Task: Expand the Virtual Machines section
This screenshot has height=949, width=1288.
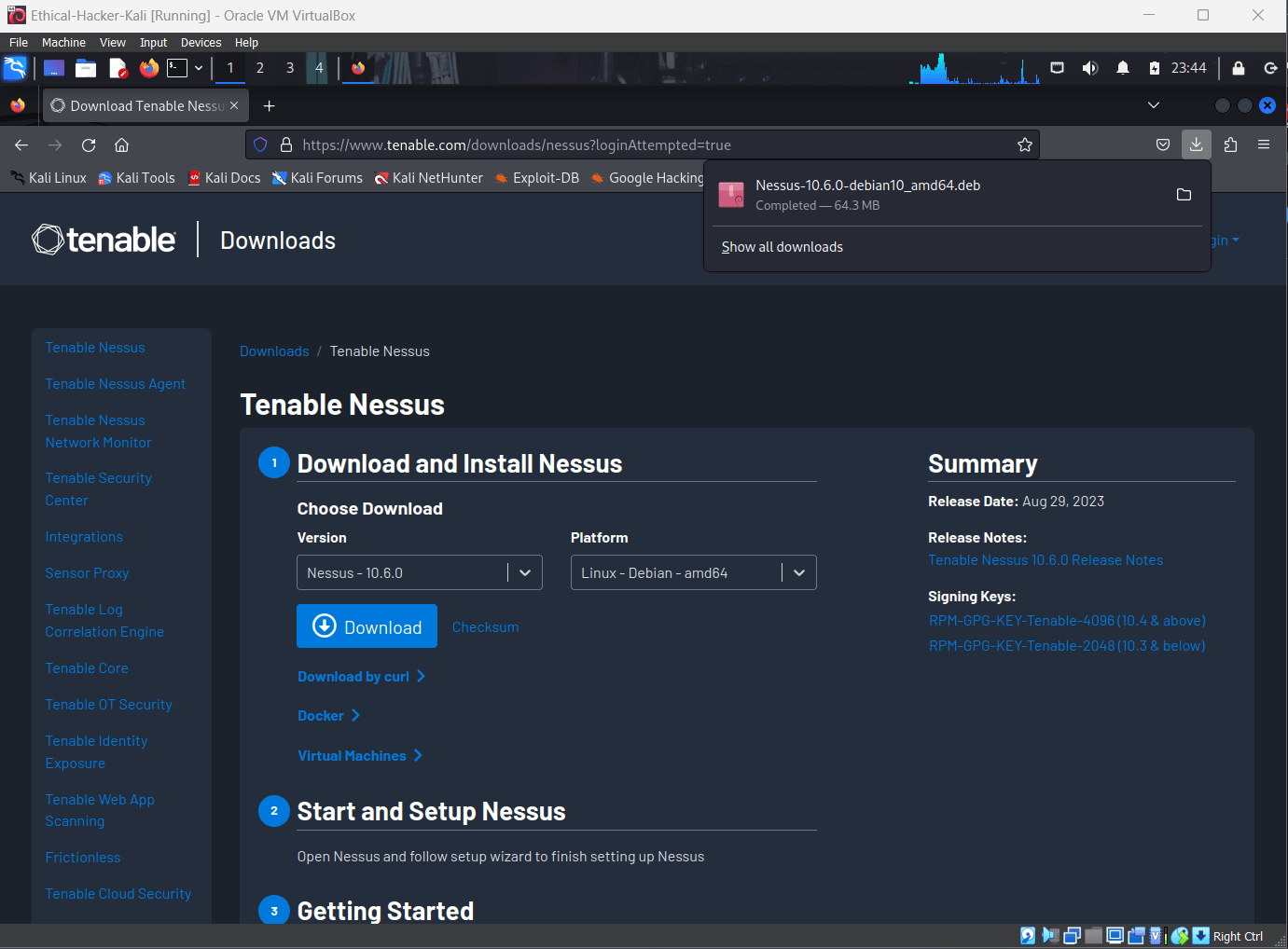Action: [x=360, y=756]
